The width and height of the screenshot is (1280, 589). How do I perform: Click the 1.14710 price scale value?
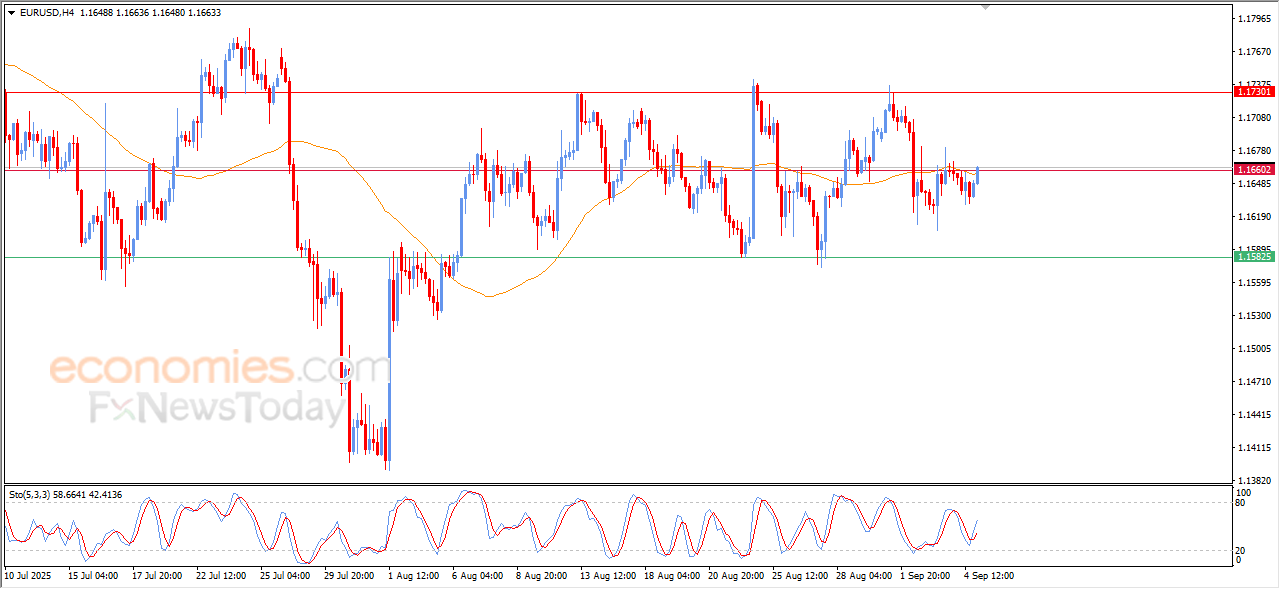1253,382
